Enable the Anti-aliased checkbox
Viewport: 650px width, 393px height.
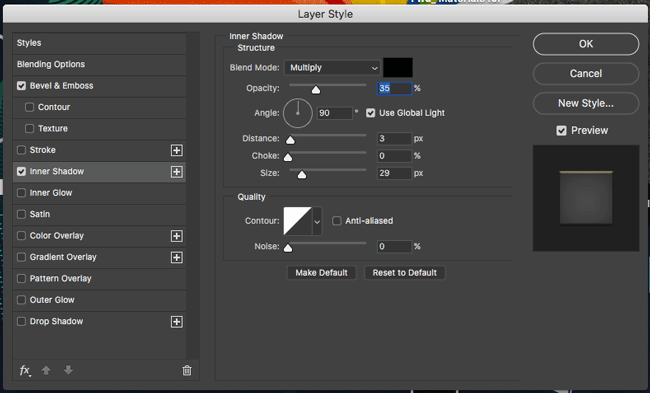click(337, 221)
